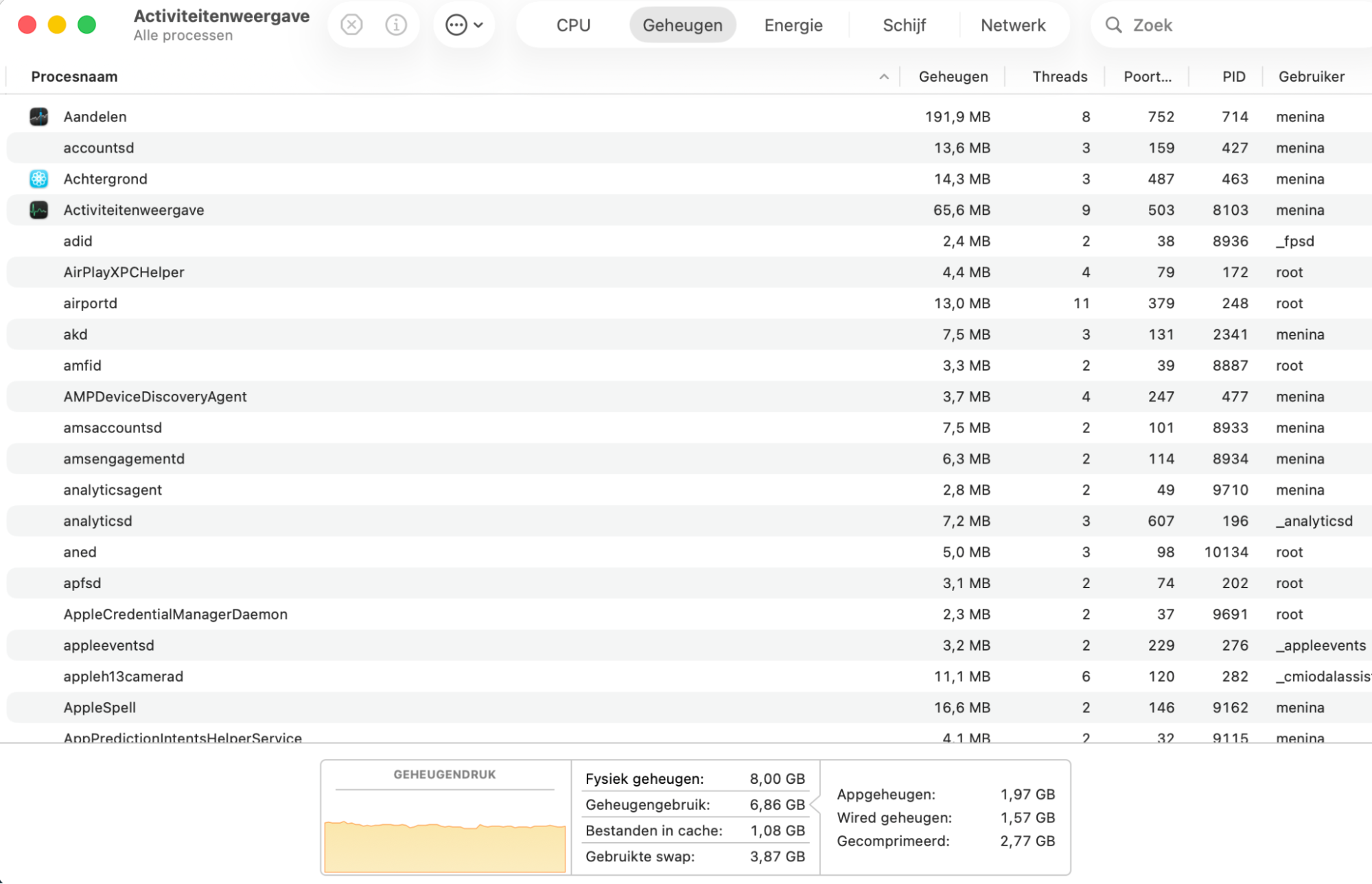Image resolution: width=1372 pixels, height=884 pixels.
Task: Open the Netwerk tab
Action: click(1013, 25)
